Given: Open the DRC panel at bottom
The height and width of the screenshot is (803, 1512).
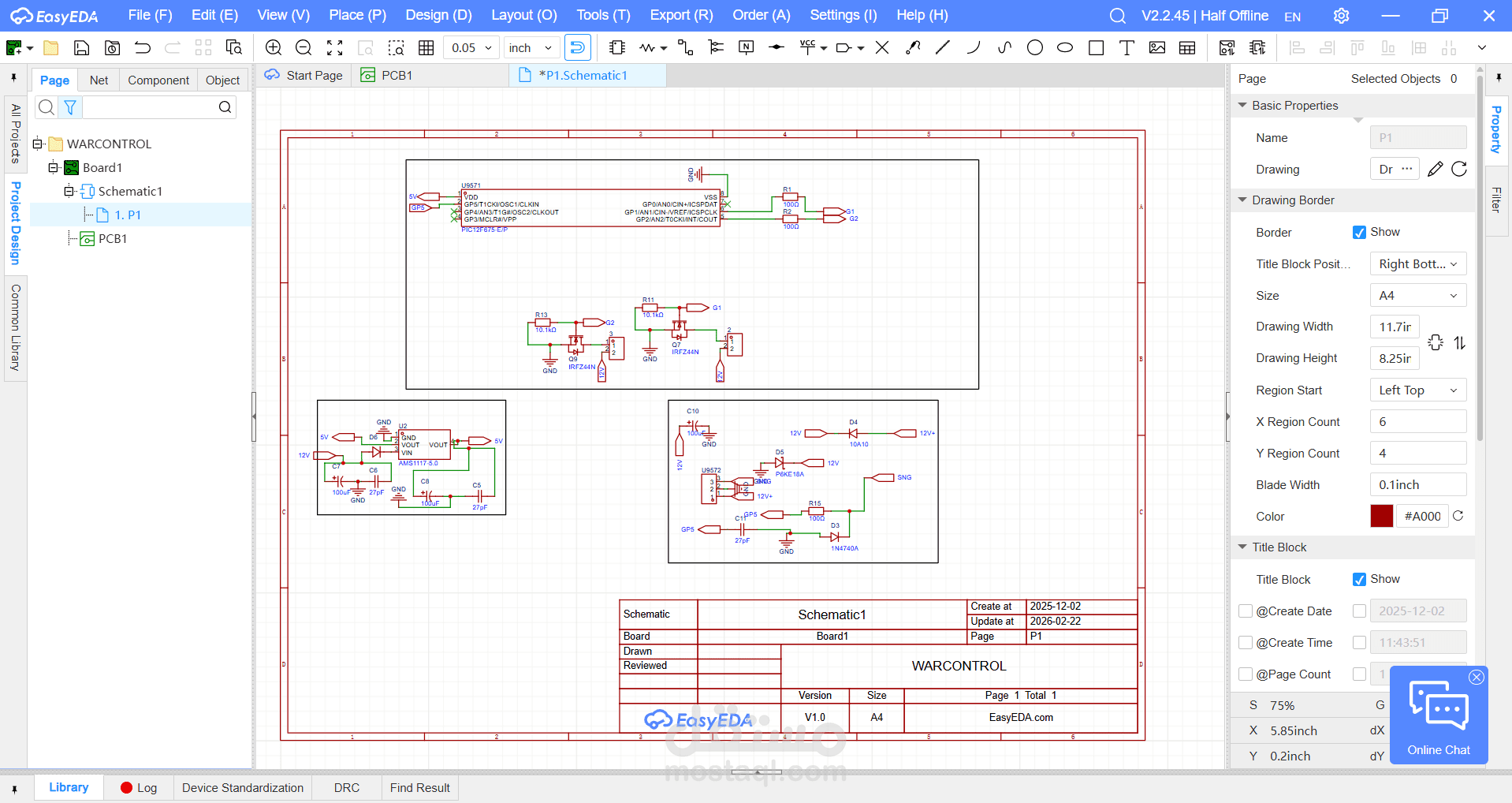Looking at the screenshot, I should click(x=346, y=787).
